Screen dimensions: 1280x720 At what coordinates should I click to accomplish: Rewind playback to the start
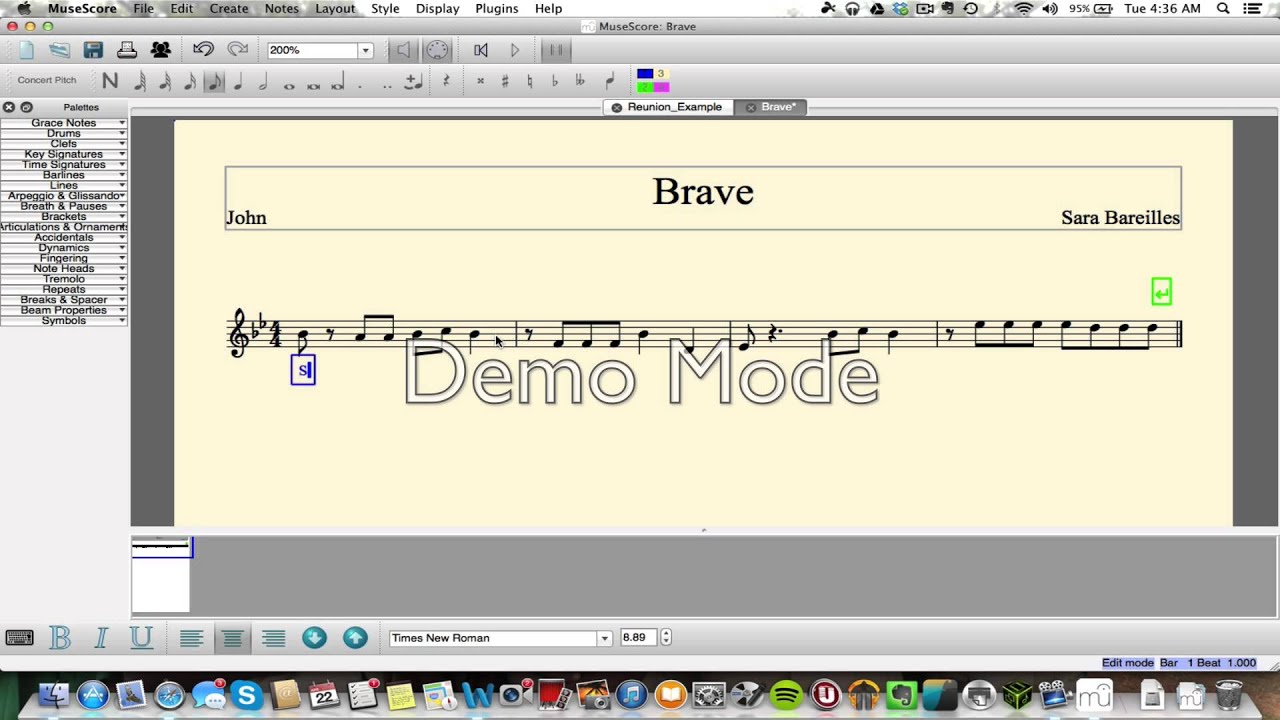[481, 50]
